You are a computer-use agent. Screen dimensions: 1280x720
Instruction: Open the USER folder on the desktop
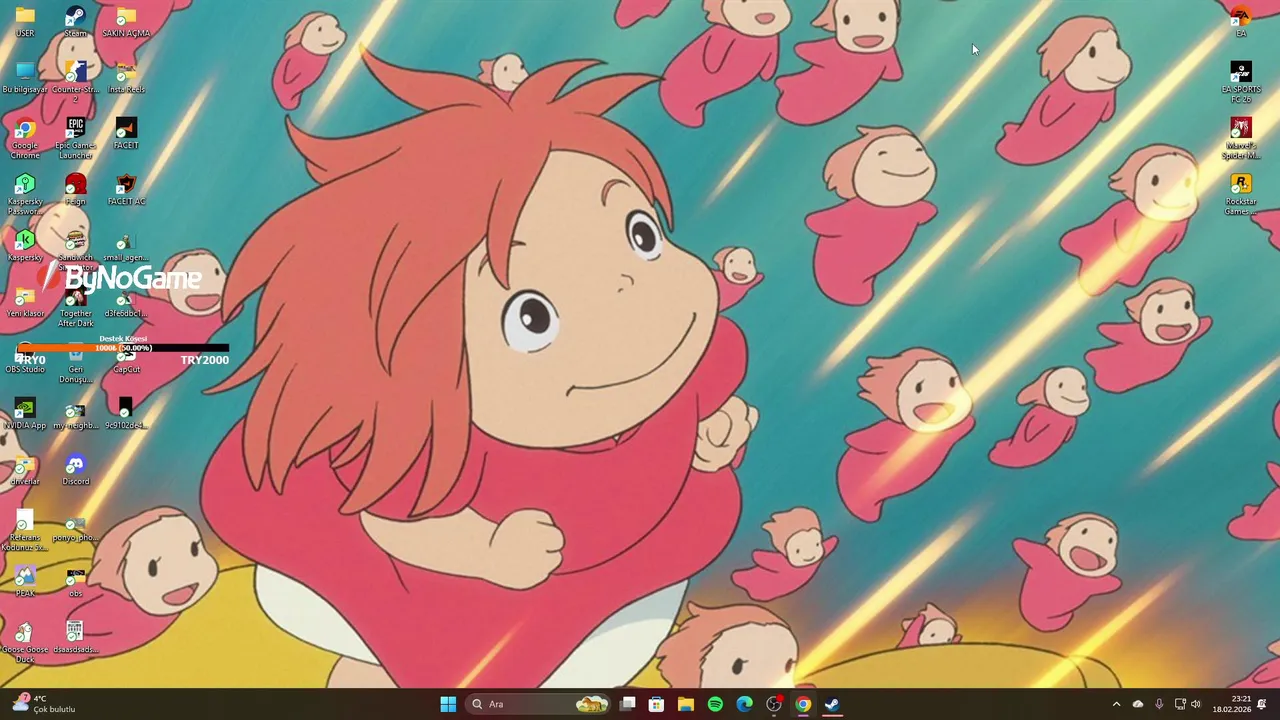pos(25,22)
